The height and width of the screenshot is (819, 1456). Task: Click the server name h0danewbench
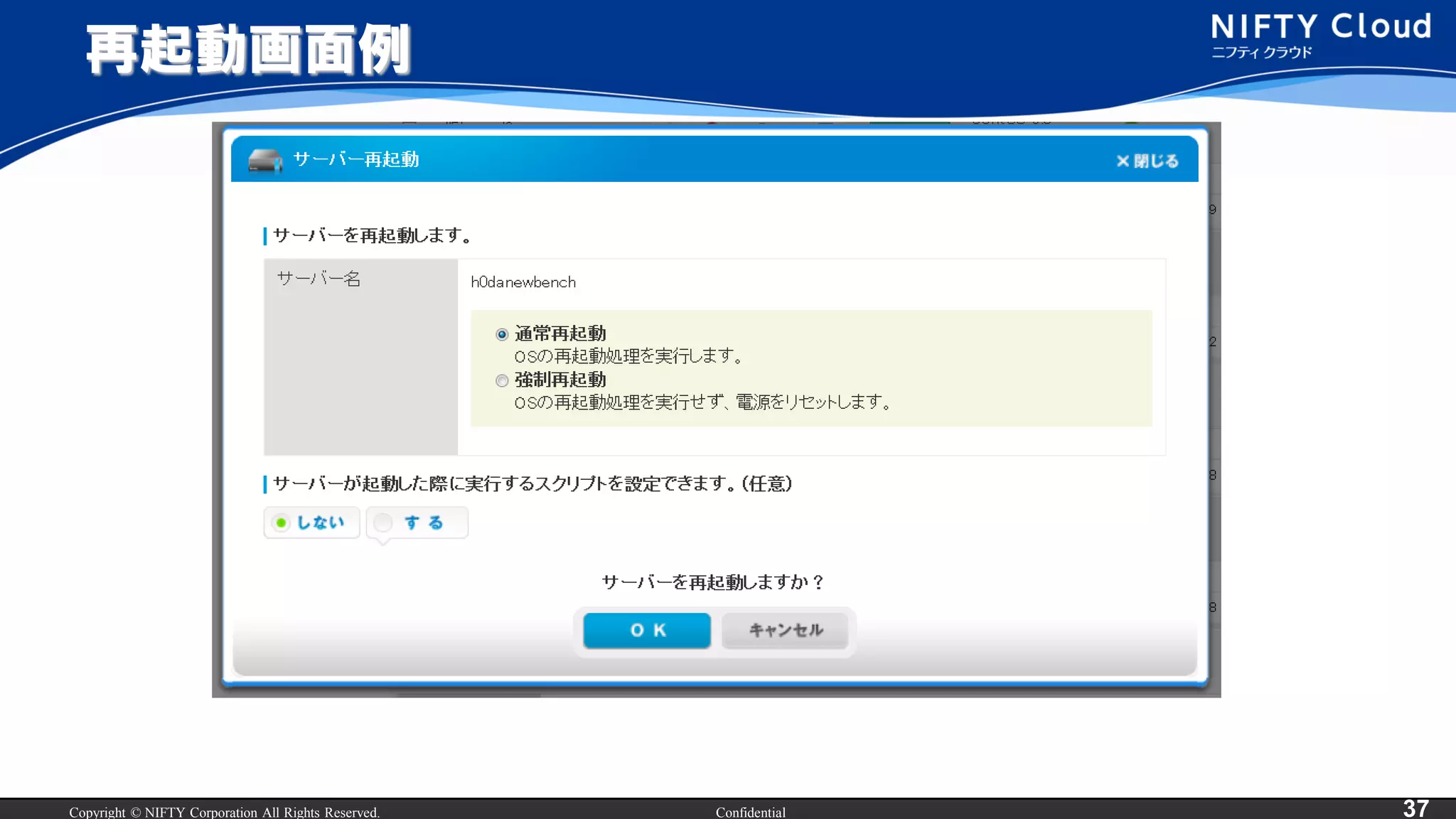[523, 282]
